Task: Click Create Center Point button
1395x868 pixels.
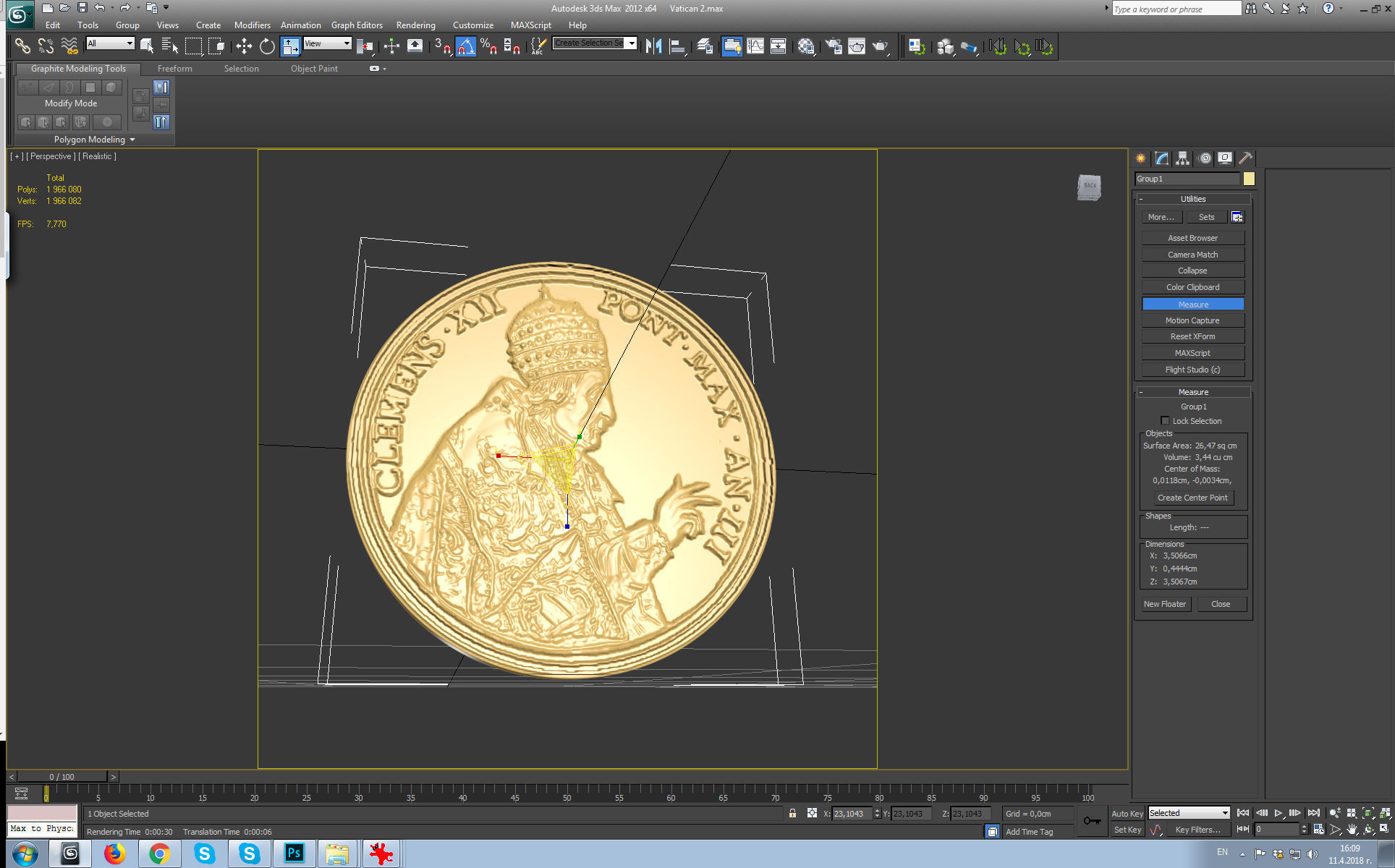Action: point(1192,498)
